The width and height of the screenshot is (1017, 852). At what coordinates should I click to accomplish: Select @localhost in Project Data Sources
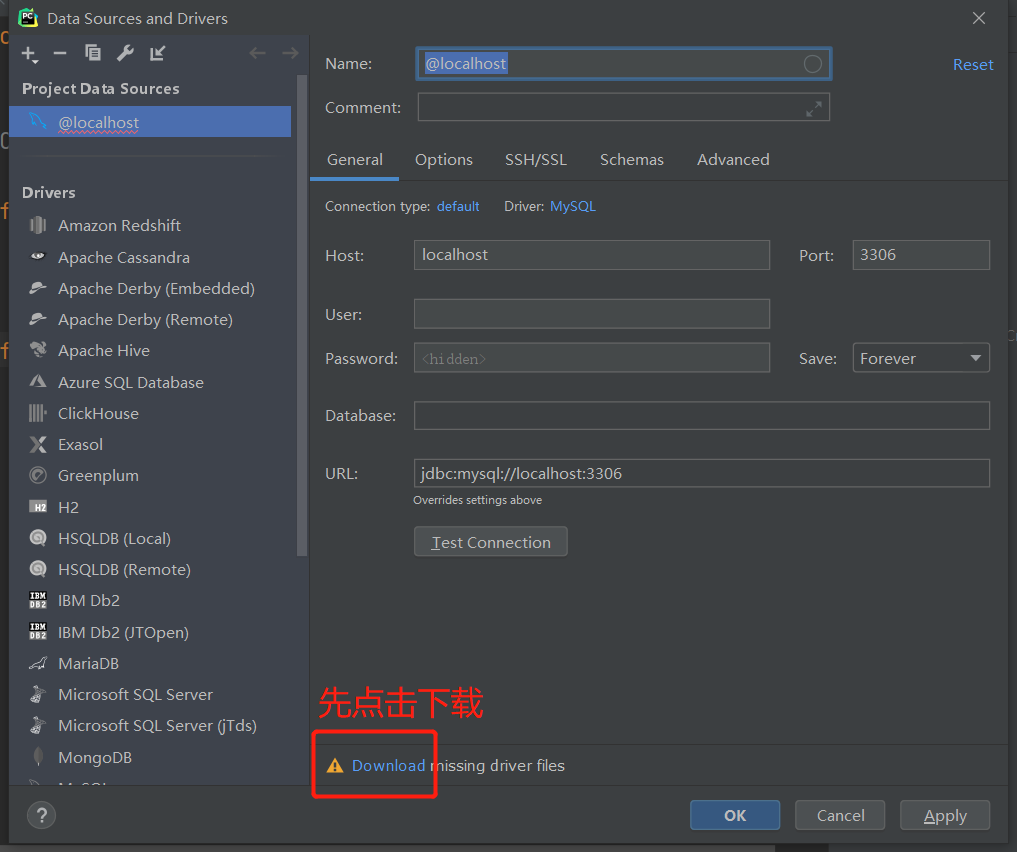pyautogui.click(x=150, y=122)
